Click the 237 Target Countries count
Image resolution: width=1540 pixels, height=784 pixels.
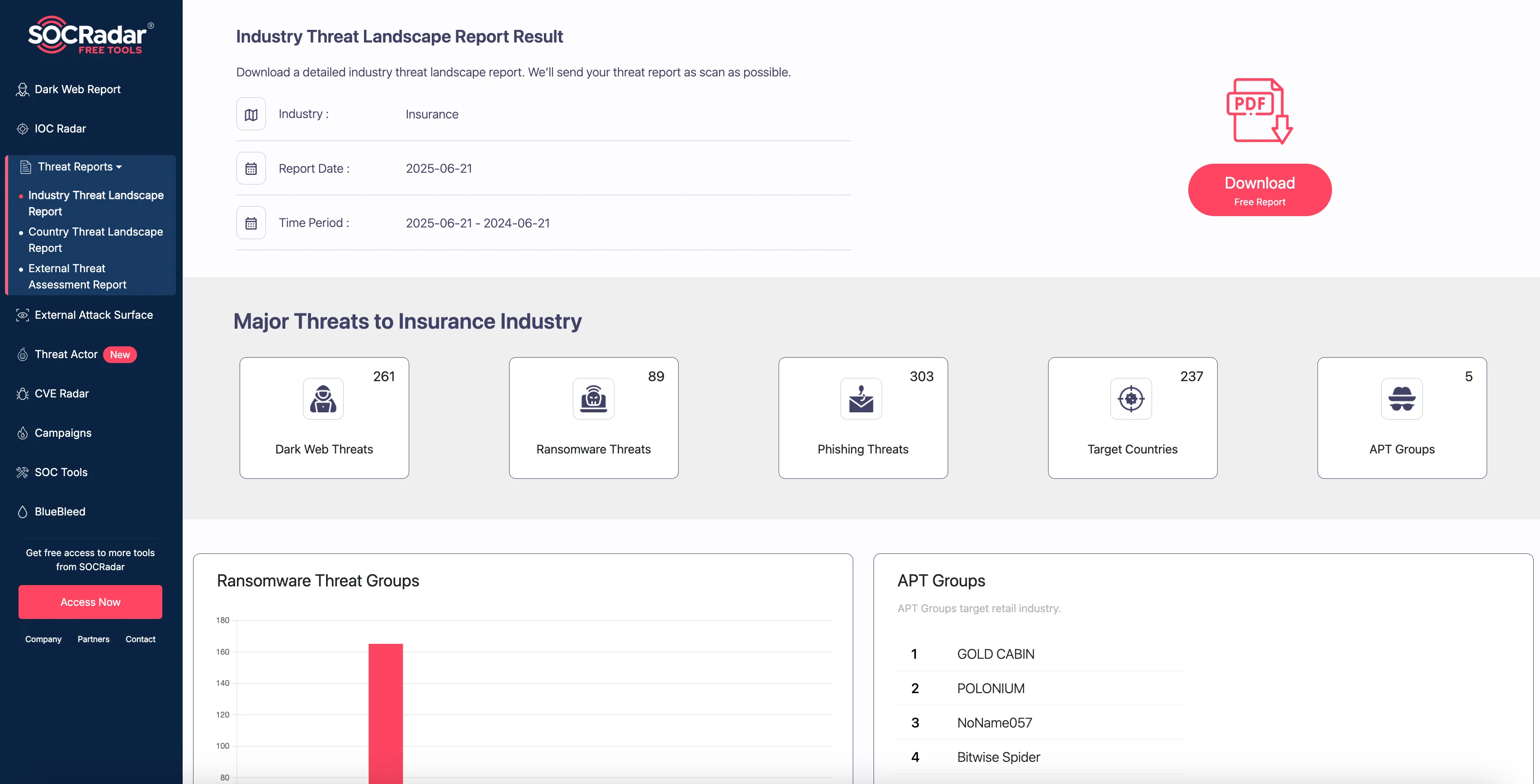[x=1191, y=377]
